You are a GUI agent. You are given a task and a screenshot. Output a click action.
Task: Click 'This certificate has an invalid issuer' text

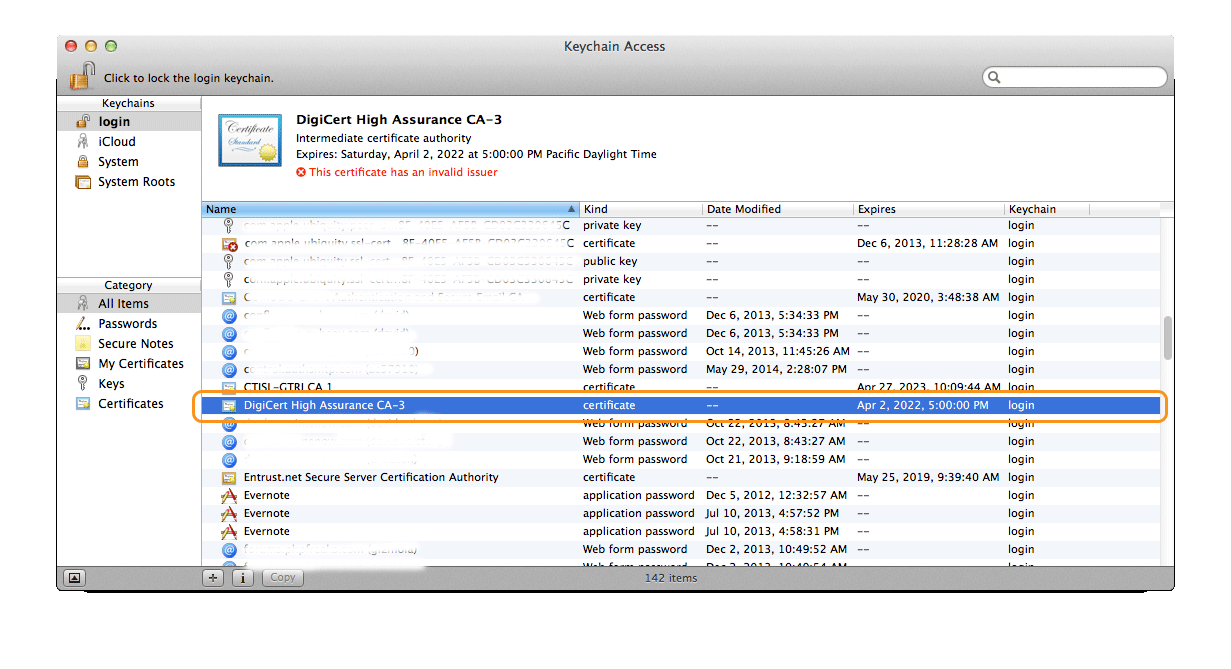click(x=403, y=172)
